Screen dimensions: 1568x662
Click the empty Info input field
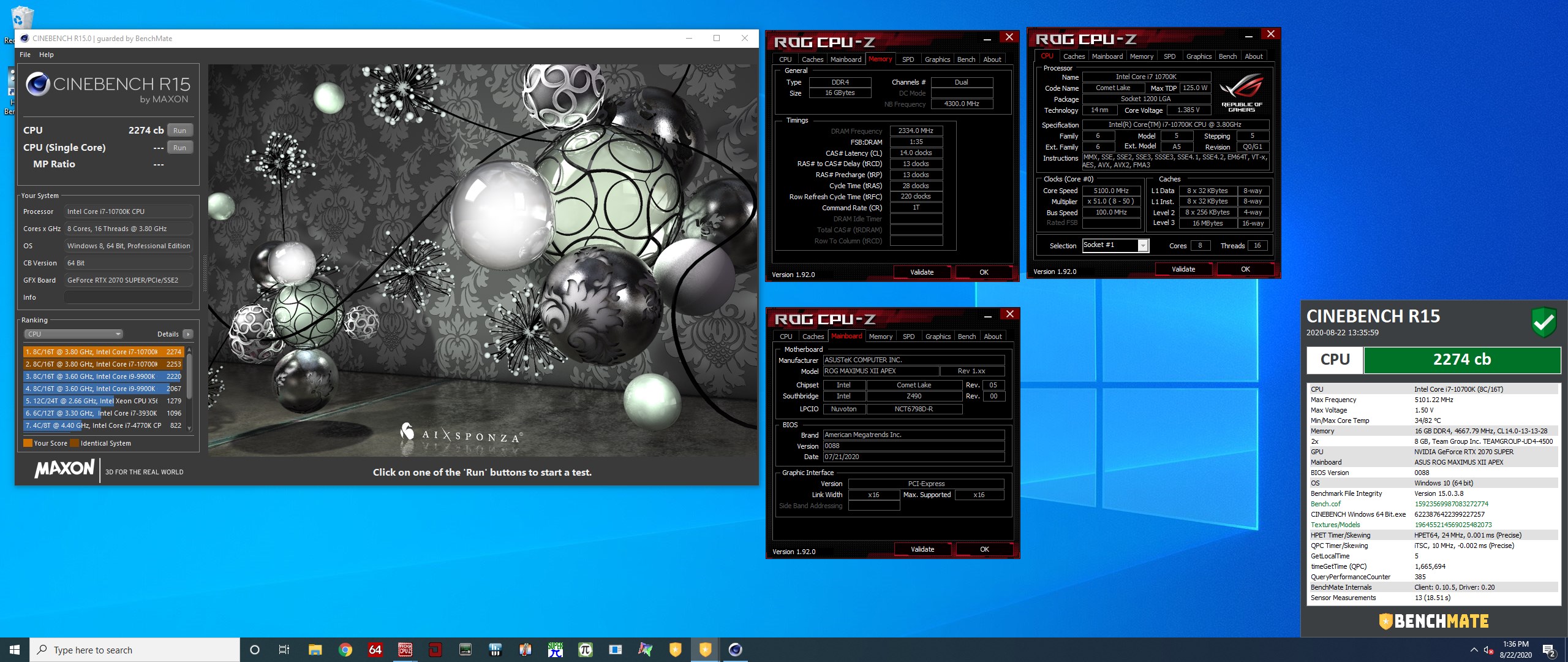[x=129, y=297]
